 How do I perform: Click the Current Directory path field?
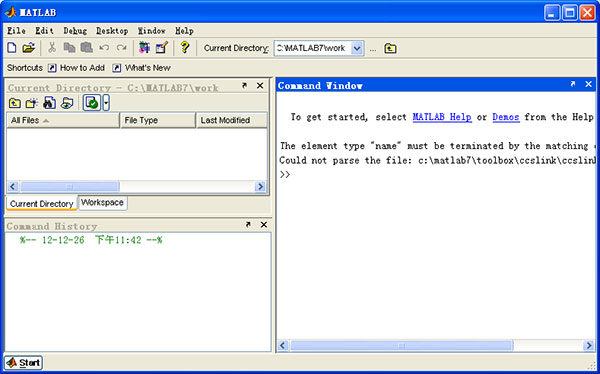click(x=313, y=48)
